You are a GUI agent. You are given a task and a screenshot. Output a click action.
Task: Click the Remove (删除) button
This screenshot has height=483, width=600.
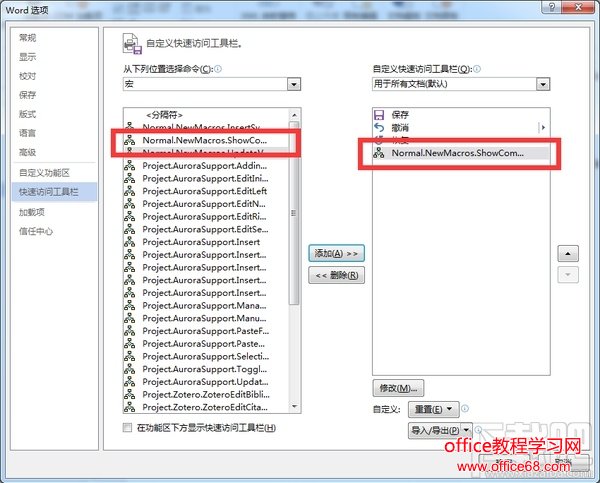(x=336, y=275)
